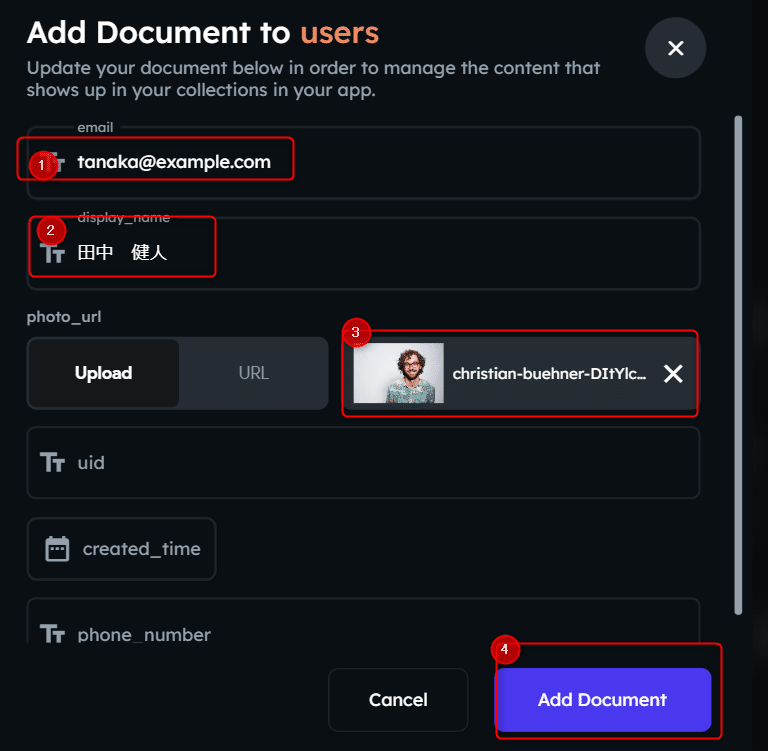Click the text-type icon beside uid
768x751 pixels.
coord(52,462)
